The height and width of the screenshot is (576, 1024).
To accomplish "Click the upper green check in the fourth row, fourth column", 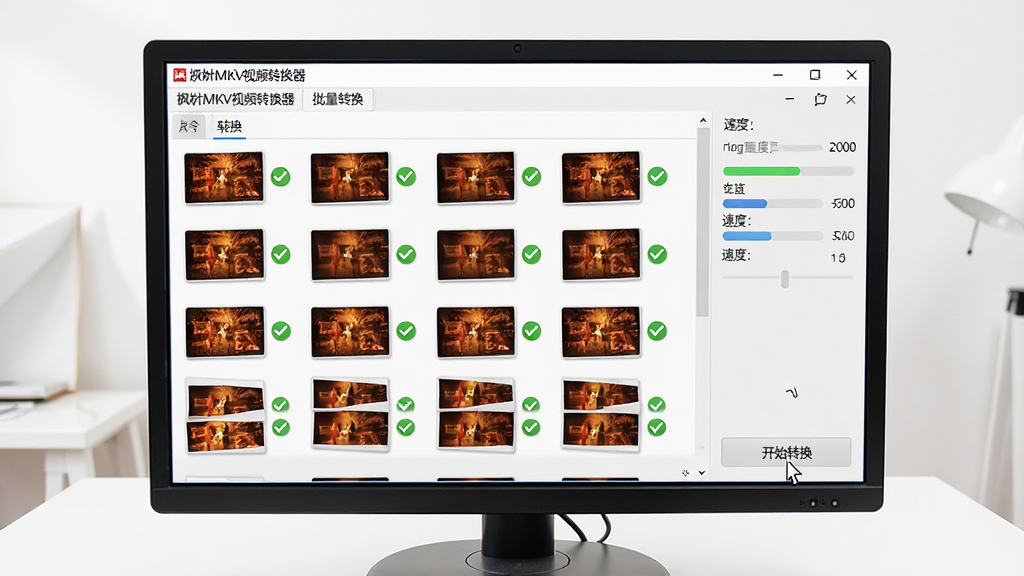I will [x=656, y=405].
